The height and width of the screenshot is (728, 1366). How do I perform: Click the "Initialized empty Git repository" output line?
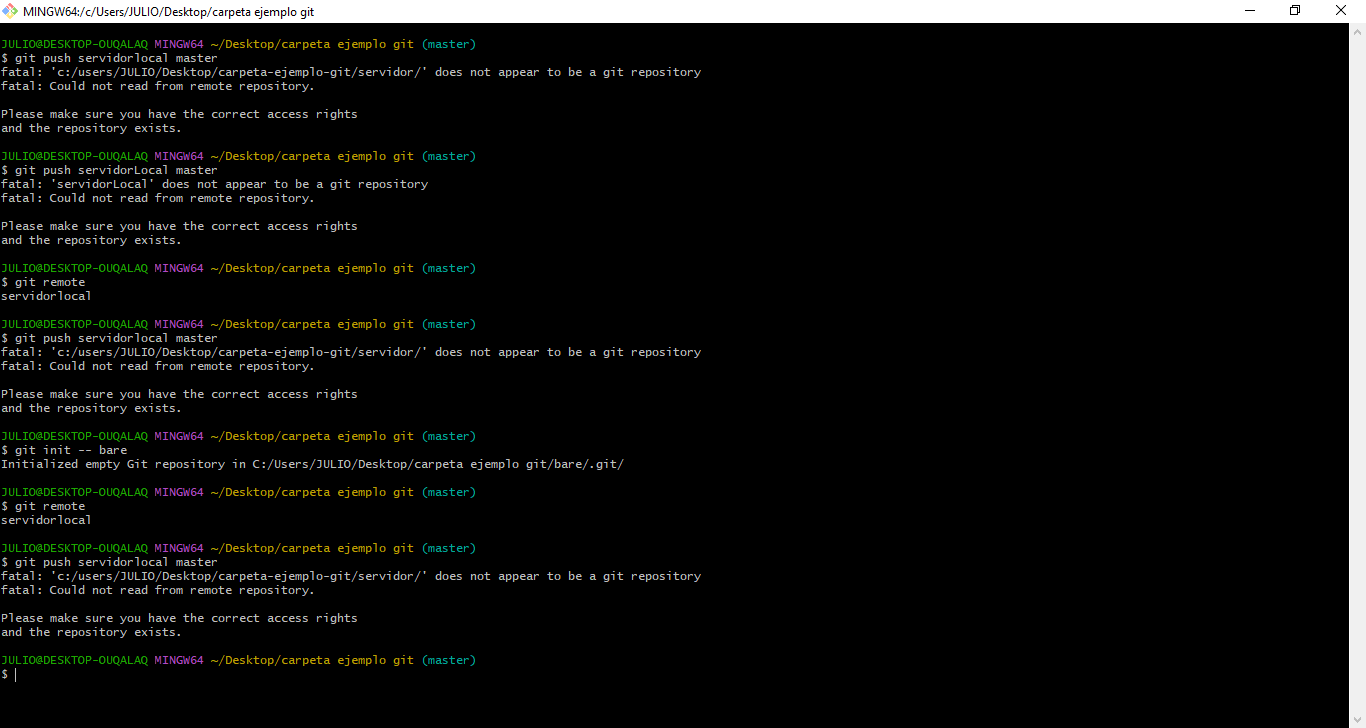coord(312,464)
